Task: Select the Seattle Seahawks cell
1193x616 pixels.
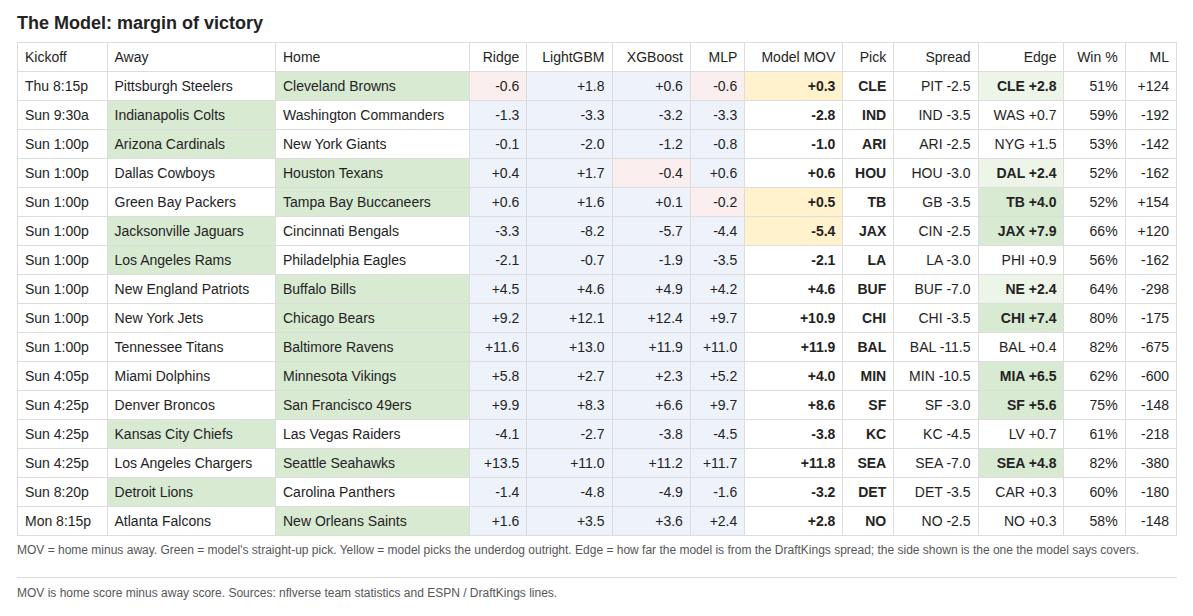Action: (x=372, y=463)
